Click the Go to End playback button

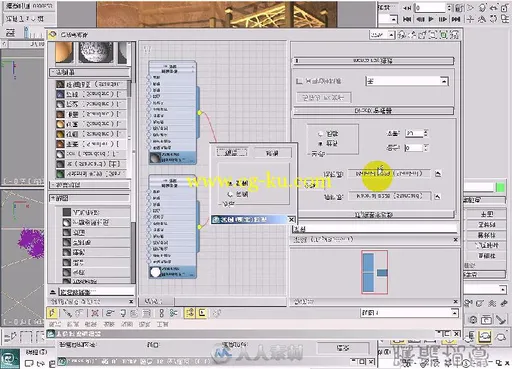[456, 19]
